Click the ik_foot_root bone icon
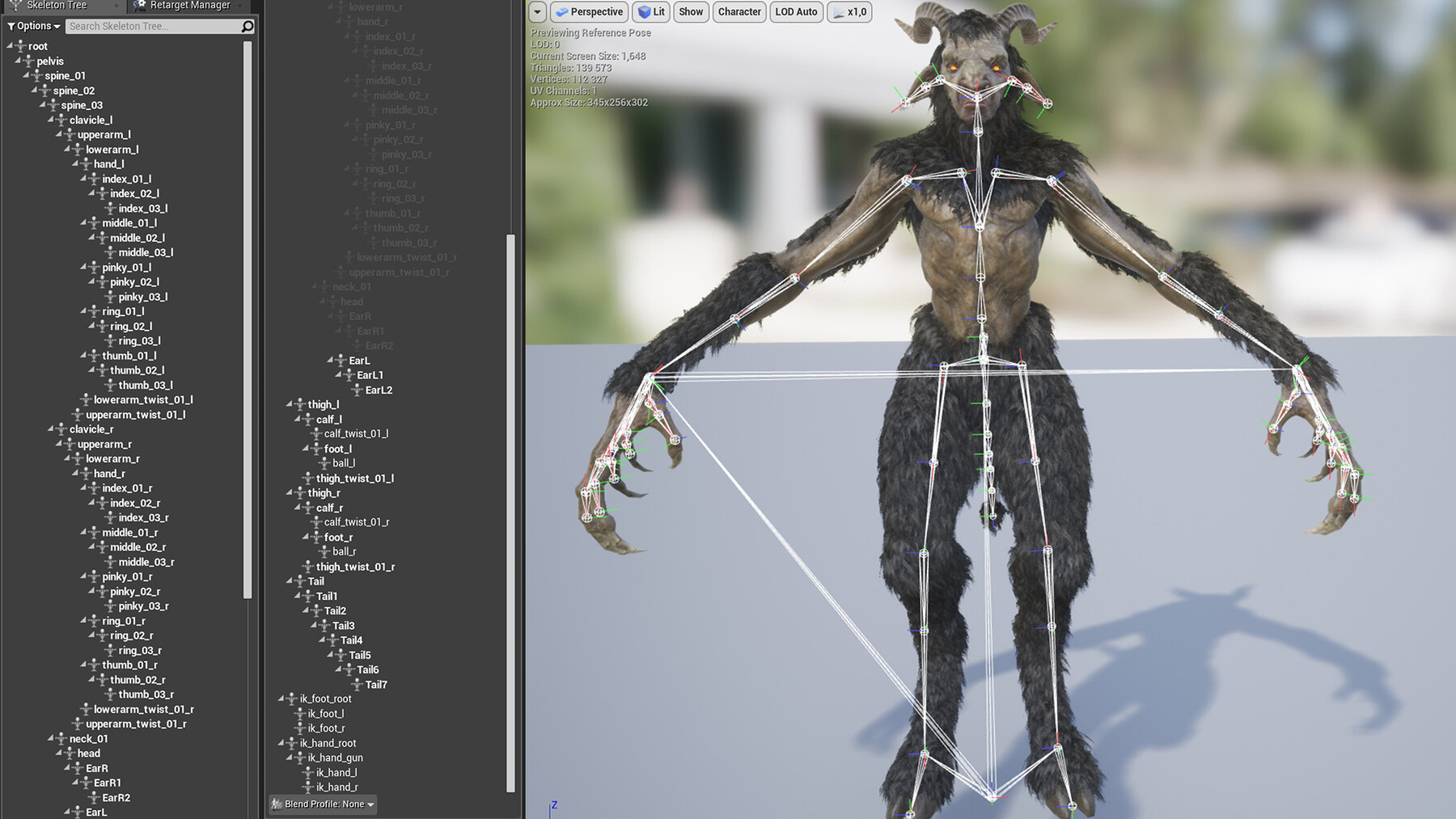This screenshot has height=819, width=1456. [292, 699]
